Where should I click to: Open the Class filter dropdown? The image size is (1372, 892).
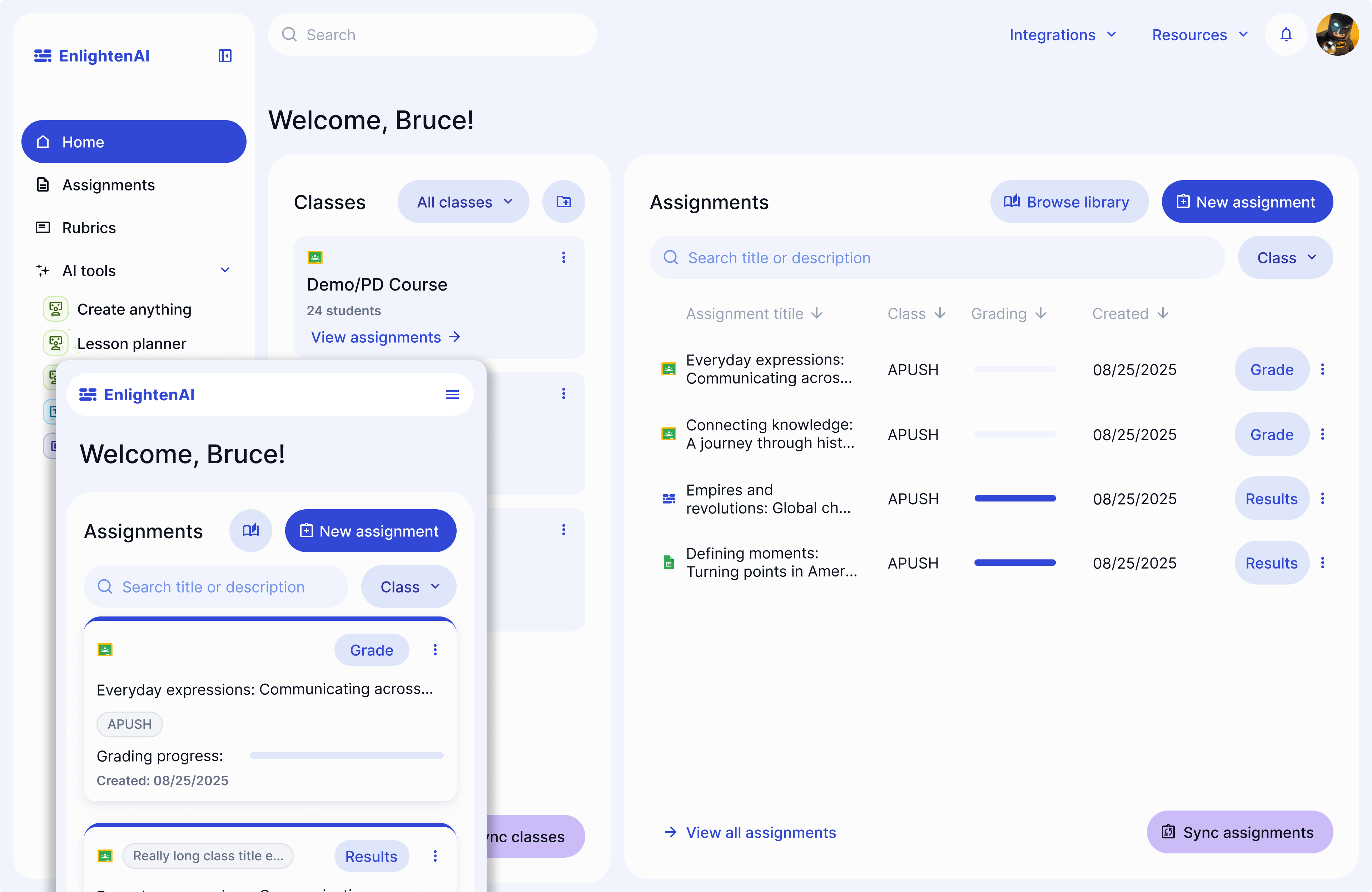click(1285, 258)
